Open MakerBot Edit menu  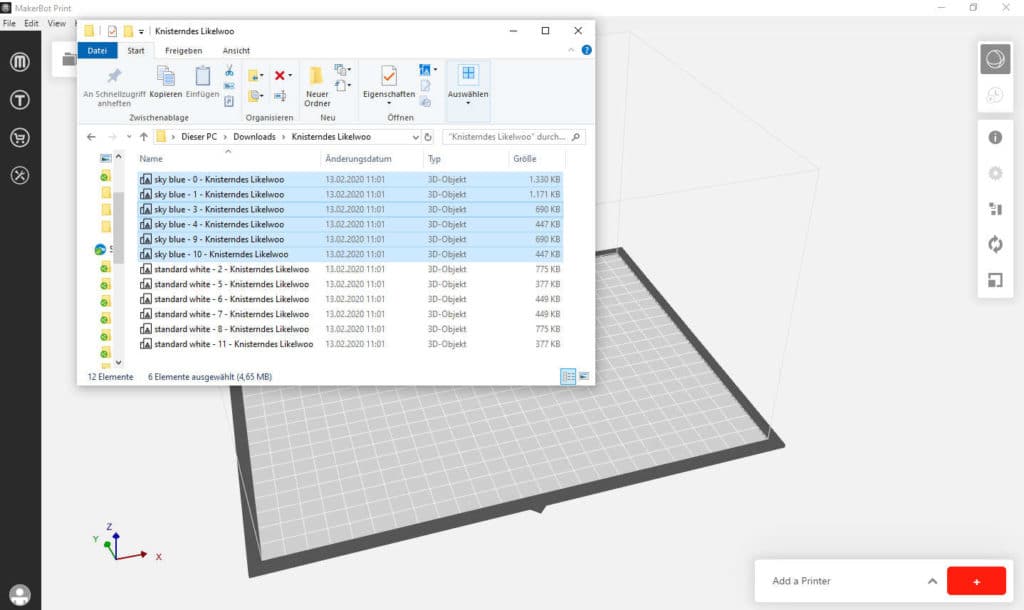click(31, 24)
